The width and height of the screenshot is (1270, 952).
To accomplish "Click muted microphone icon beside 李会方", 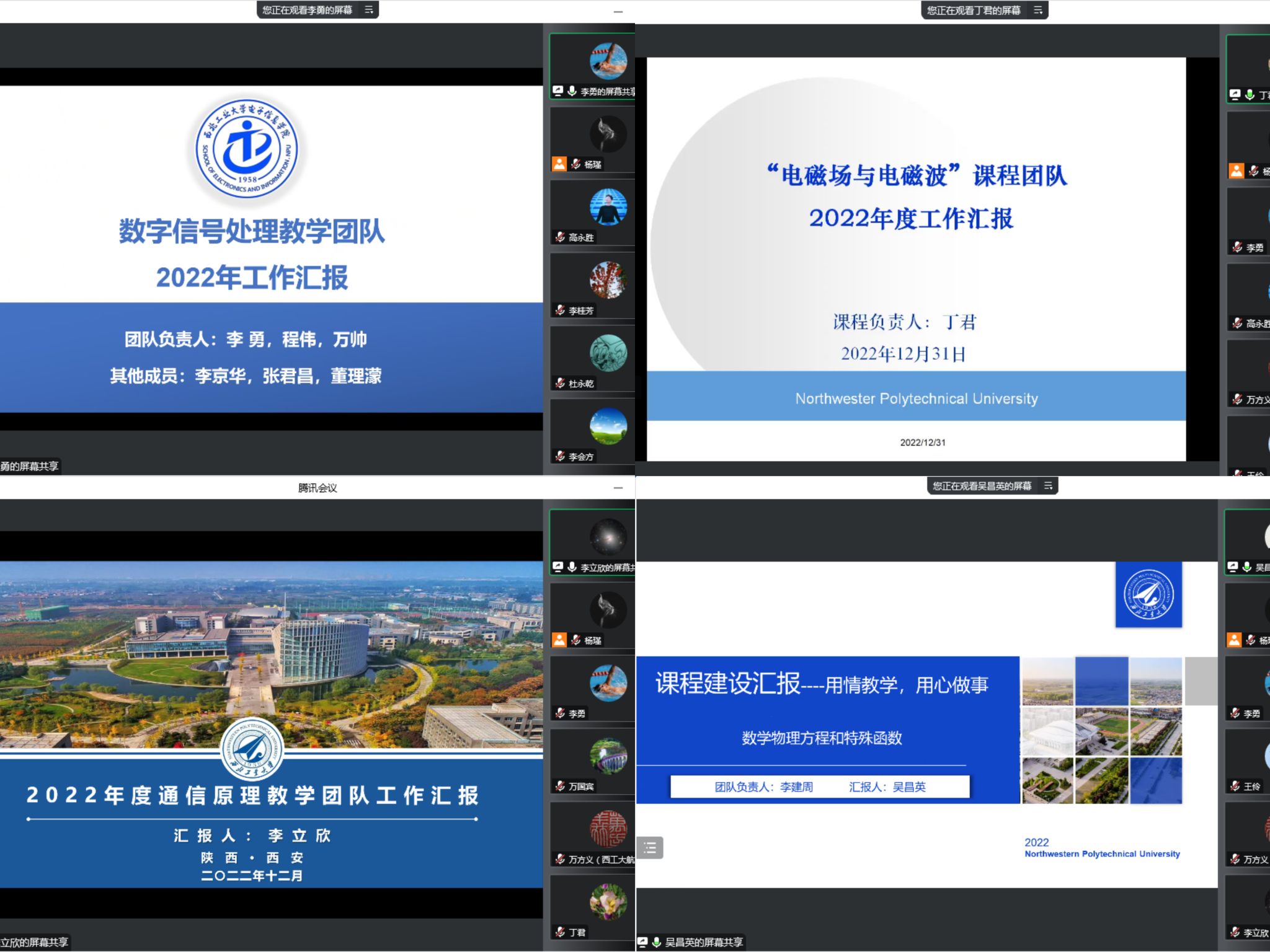I will pyautogui.click(x=560, y=456).
